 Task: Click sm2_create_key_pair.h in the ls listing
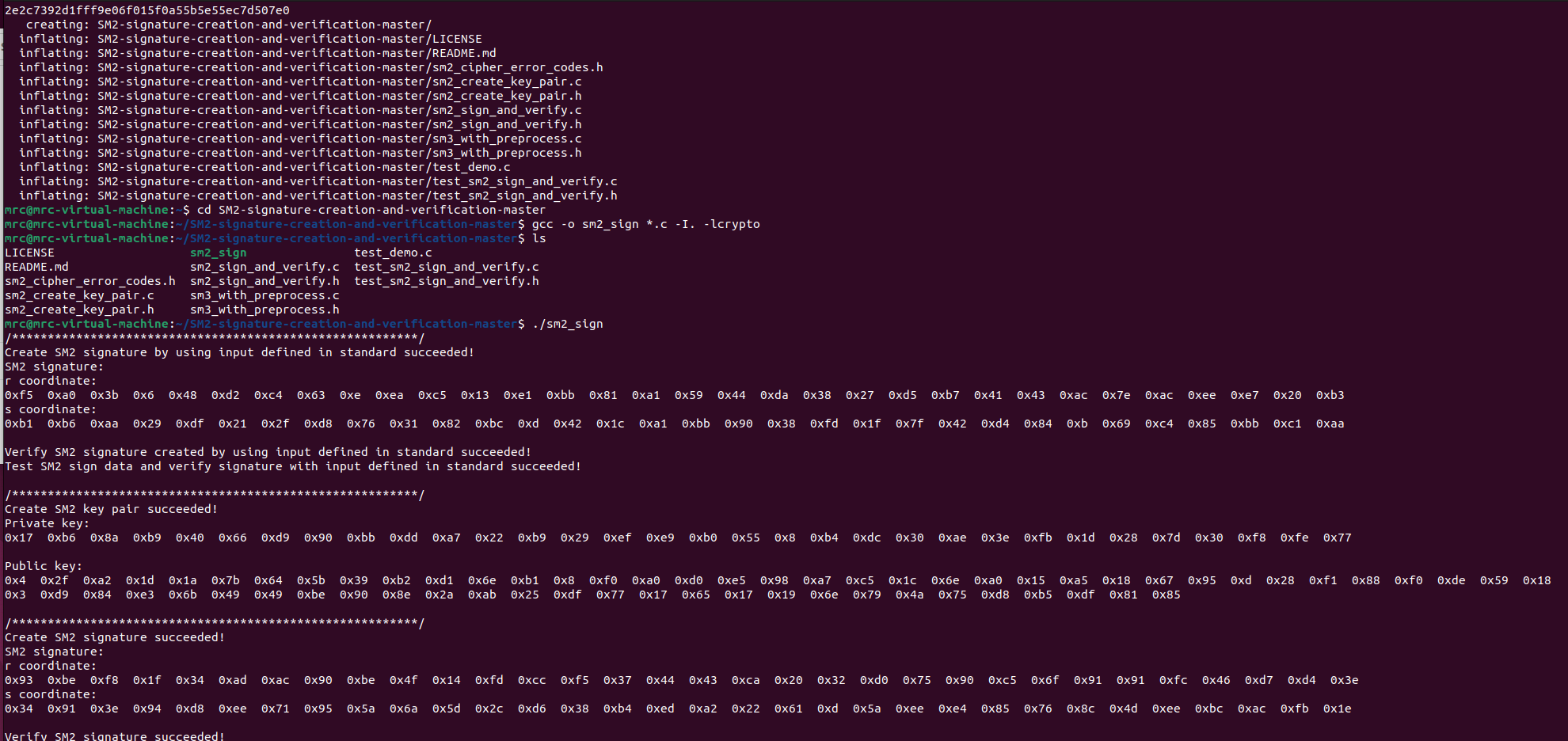coord(79,310)
